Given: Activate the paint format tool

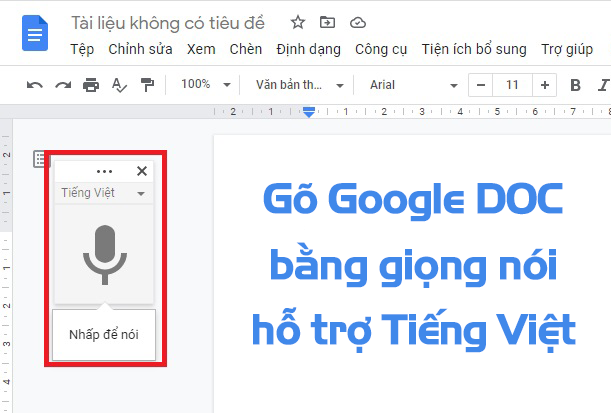Looking at the screenshot, I should 147,85.
